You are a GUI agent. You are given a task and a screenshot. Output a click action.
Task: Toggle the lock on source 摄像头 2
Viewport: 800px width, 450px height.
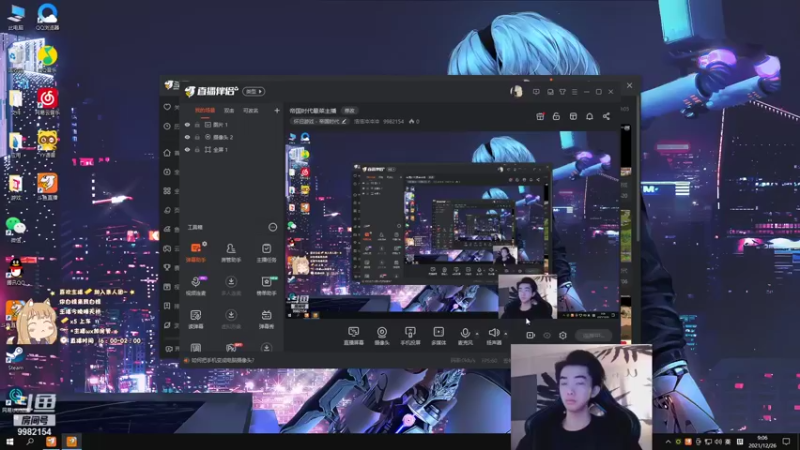click(x=197, y=137)
